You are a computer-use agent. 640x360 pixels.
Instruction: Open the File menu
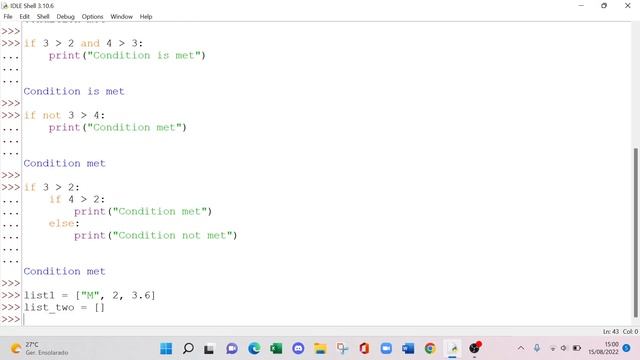pos(8,17)
